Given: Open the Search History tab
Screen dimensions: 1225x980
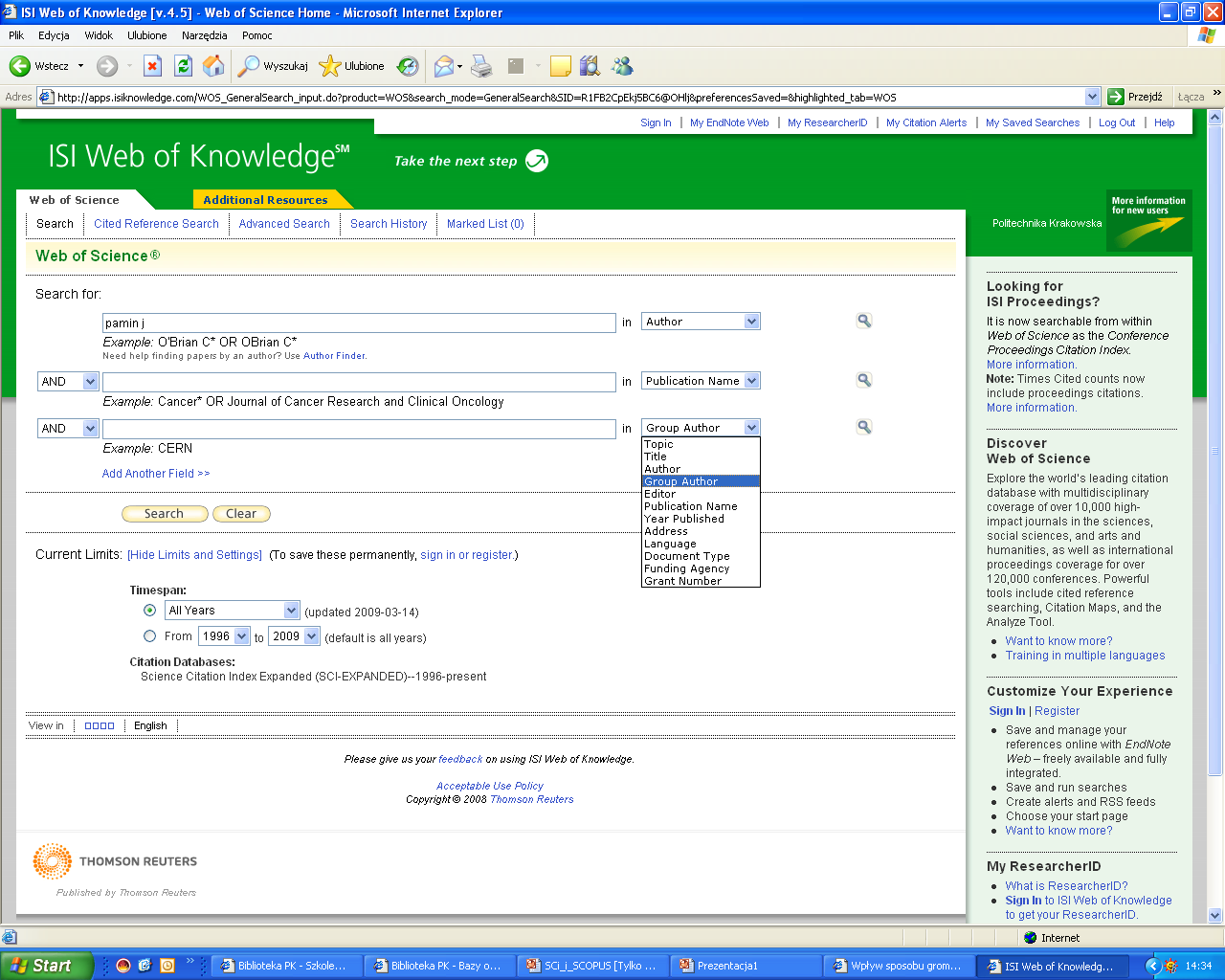Looking at the screenshot, I should tap(389, 224).
